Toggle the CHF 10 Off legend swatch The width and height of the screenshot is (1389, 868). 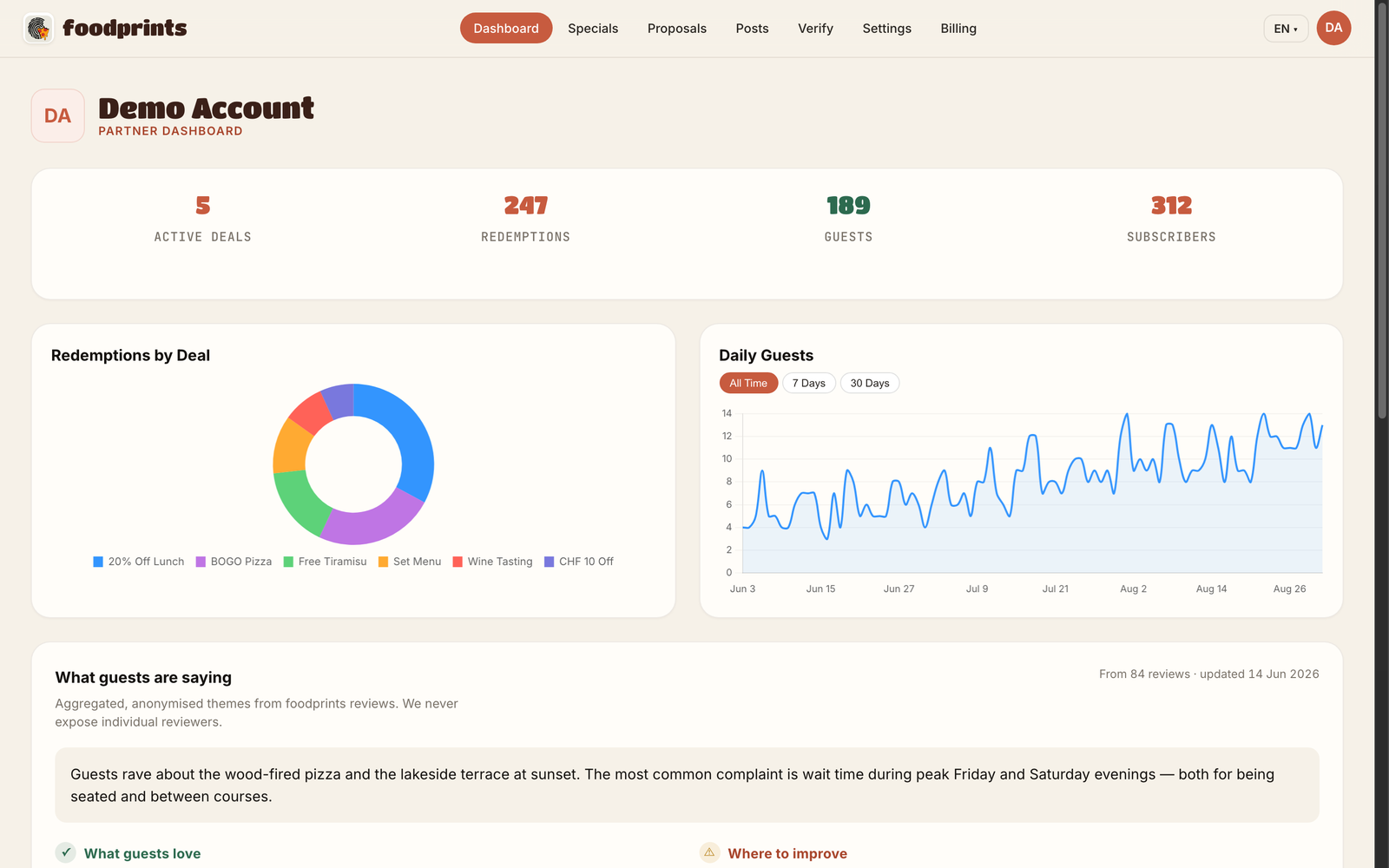coord(549,562)
